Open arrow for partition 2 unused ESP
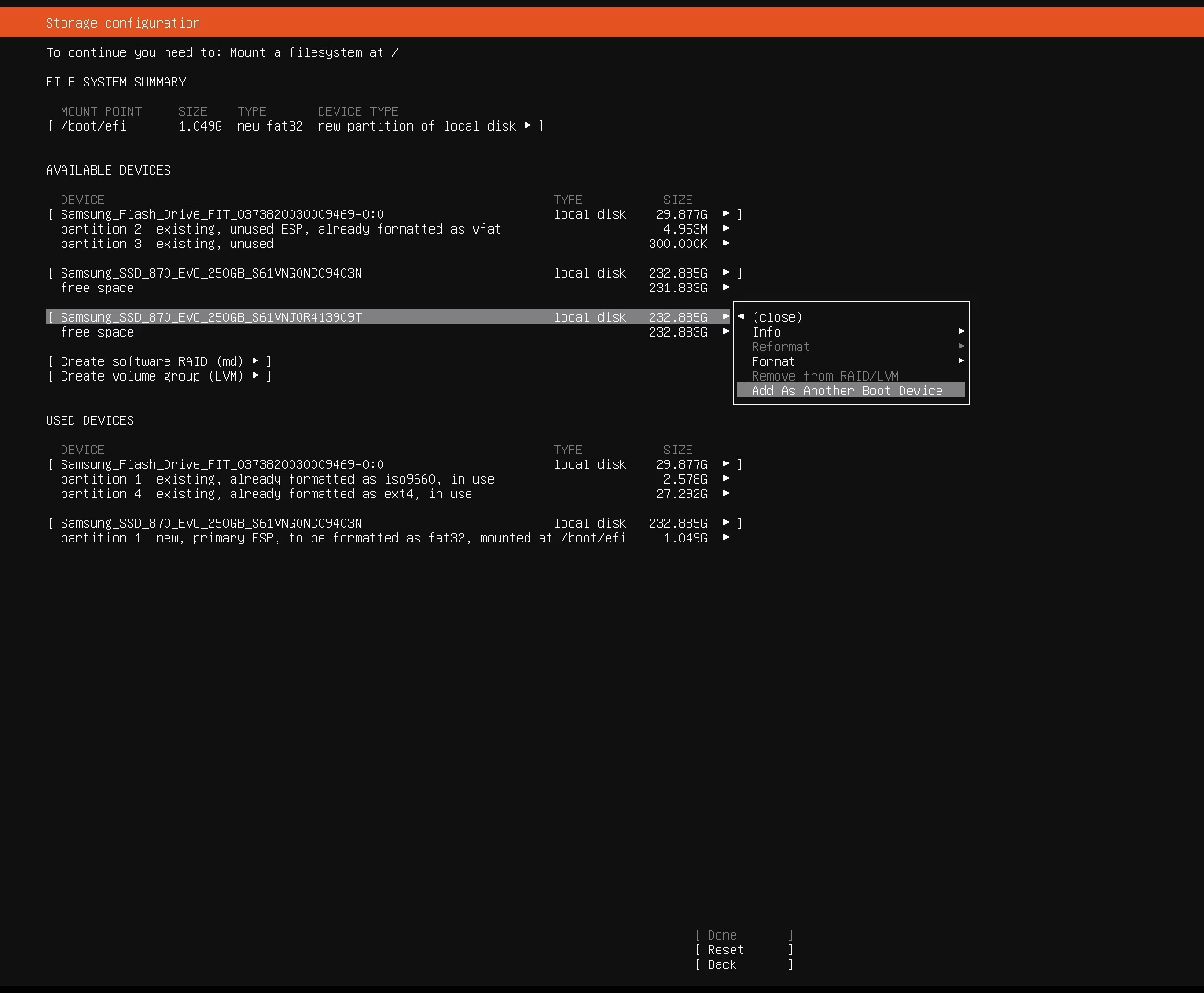Screen dimensions: 1204x993 click(726, 229)
